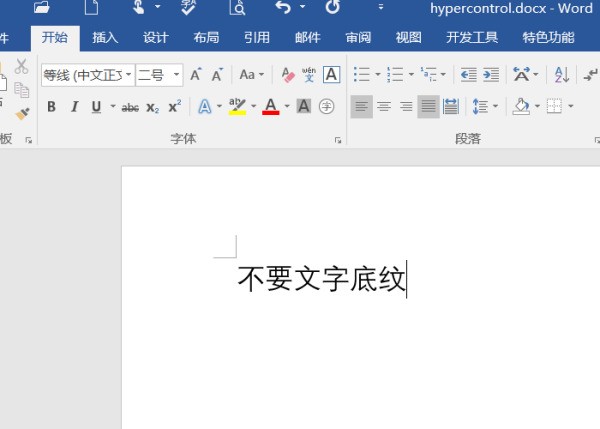Sort text A to Z icon
Image resolution: width=600 pixels, height=429 pixels.
coord(562,75)
